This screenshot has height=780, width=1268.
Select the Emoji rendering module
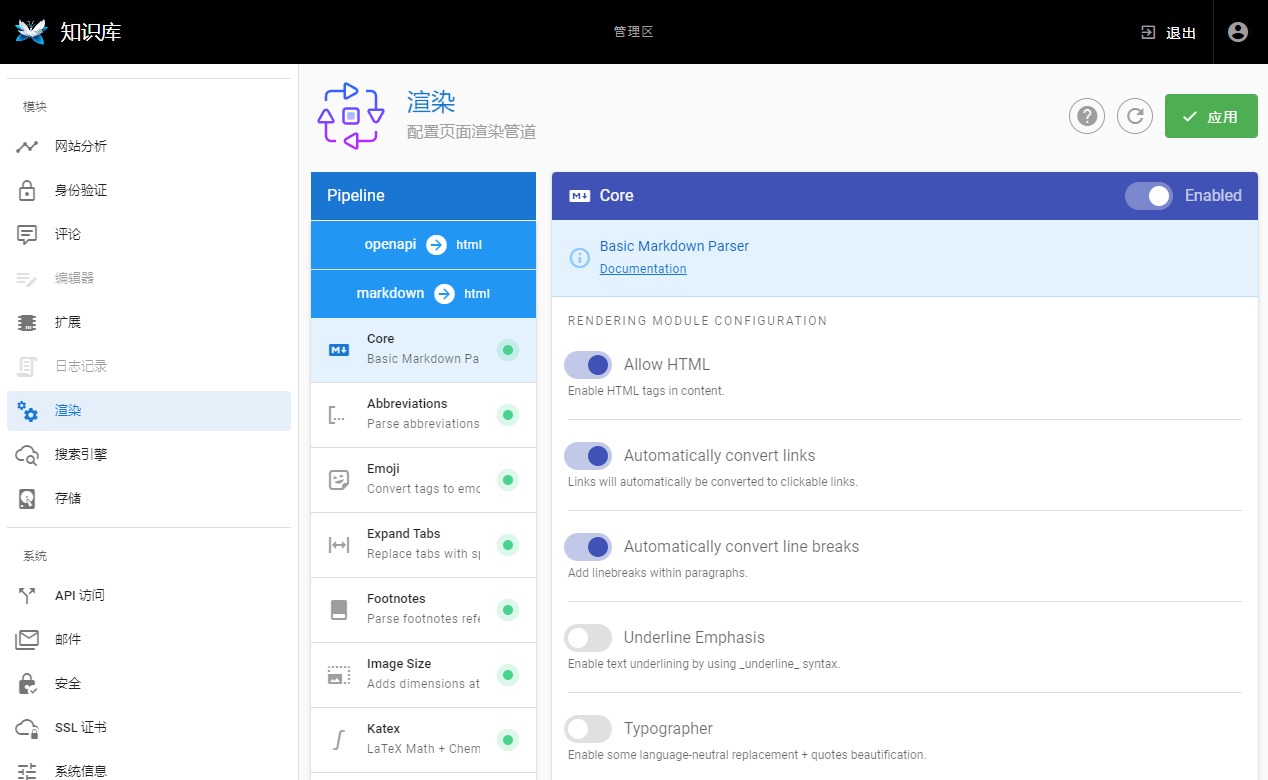click(422, 479)
